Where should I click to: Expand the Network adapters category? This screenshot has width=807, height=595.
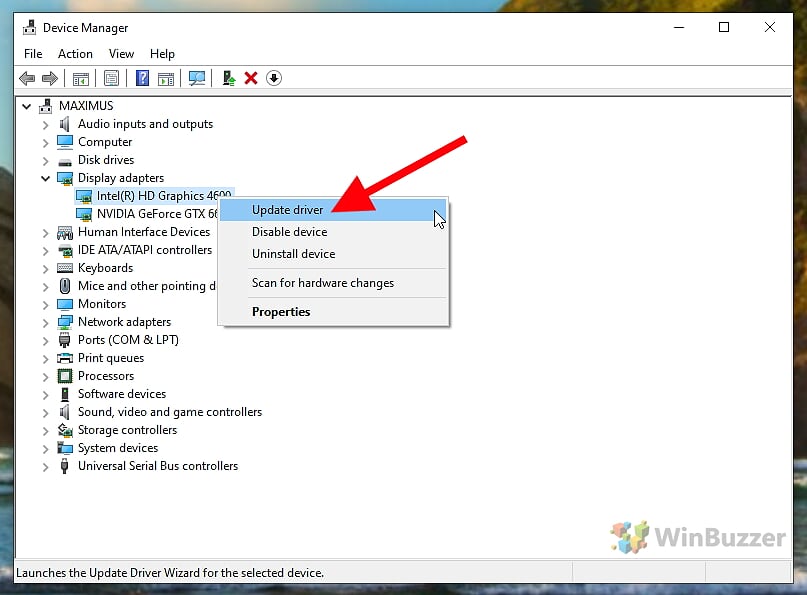click(x=44, y=321)
